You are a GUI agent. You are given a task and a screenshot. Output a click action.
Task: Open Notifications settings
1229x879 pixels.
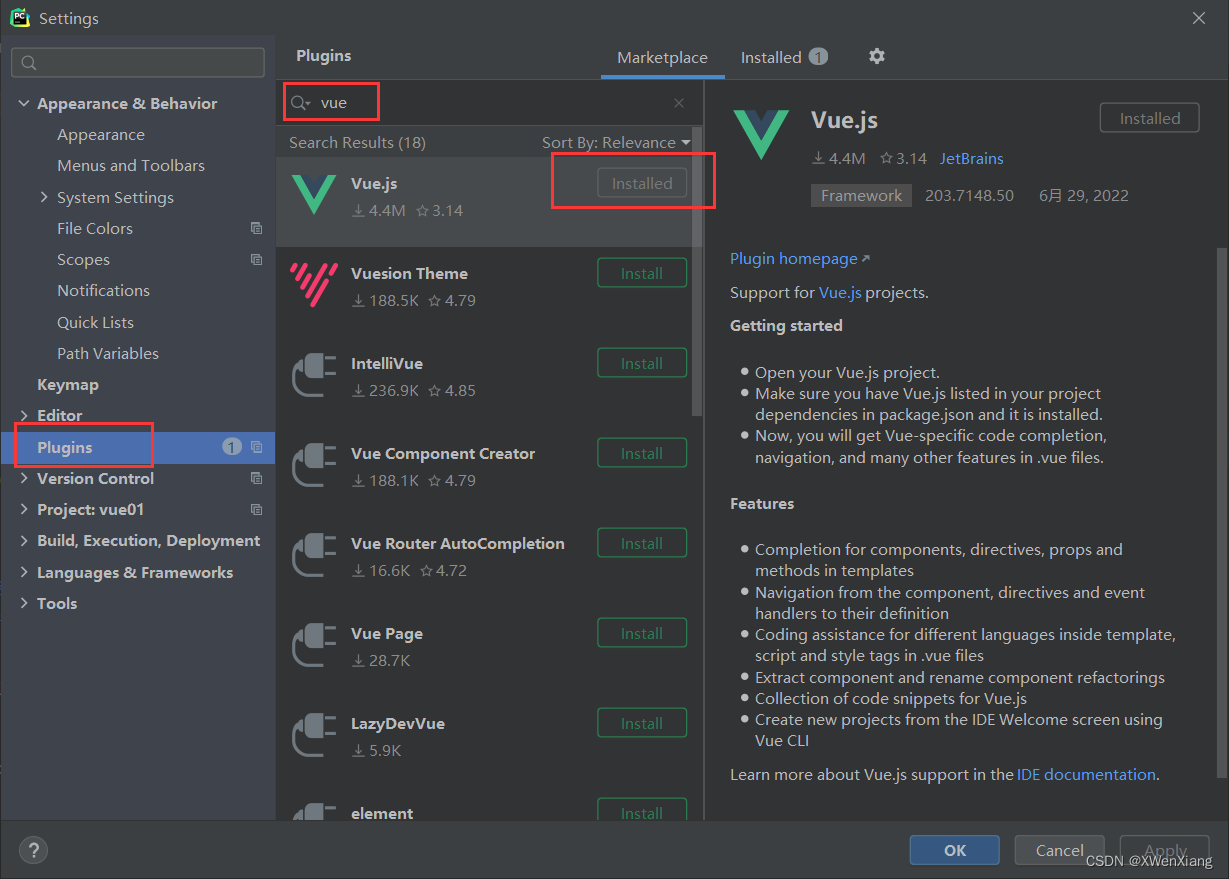pyautogui.click(x=103, y=291)
